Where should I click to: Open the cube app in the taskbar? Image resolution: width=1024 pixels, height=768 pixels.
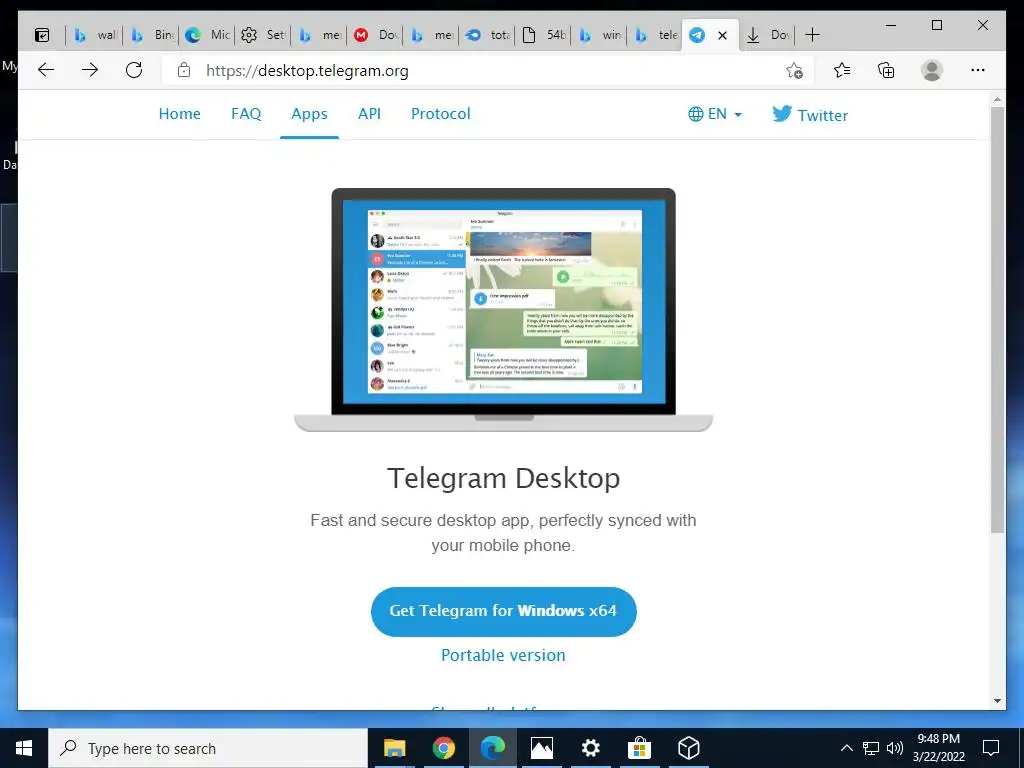pos(688,748)
